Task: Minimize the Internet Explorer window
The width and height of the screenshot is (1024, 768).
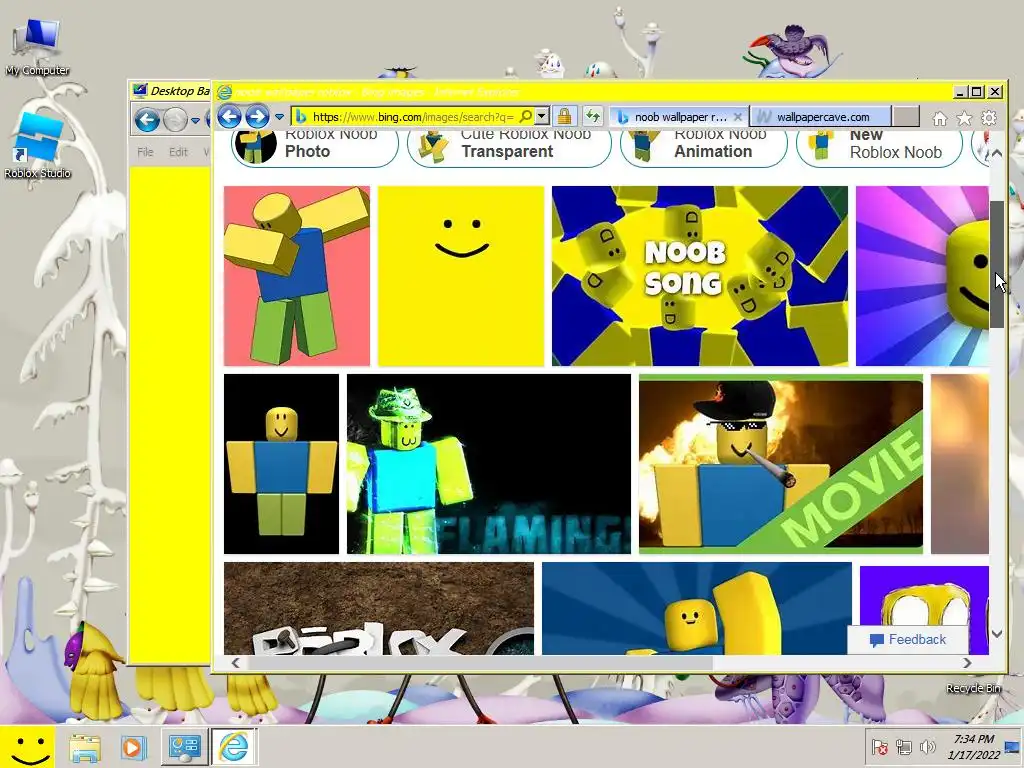Action: (960, 92)
